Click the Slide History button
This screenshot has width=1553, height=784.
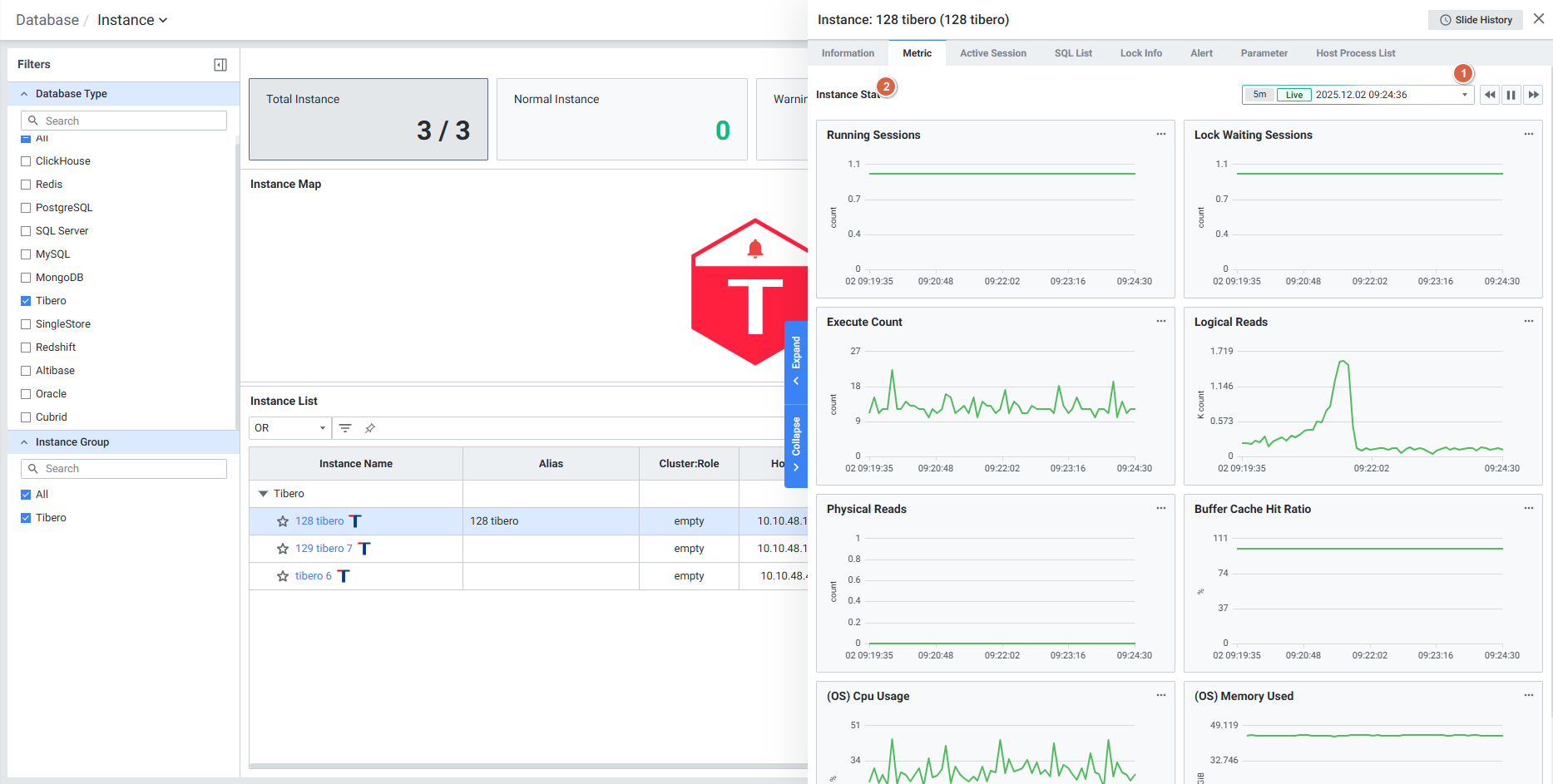(x=1476, y=20)
